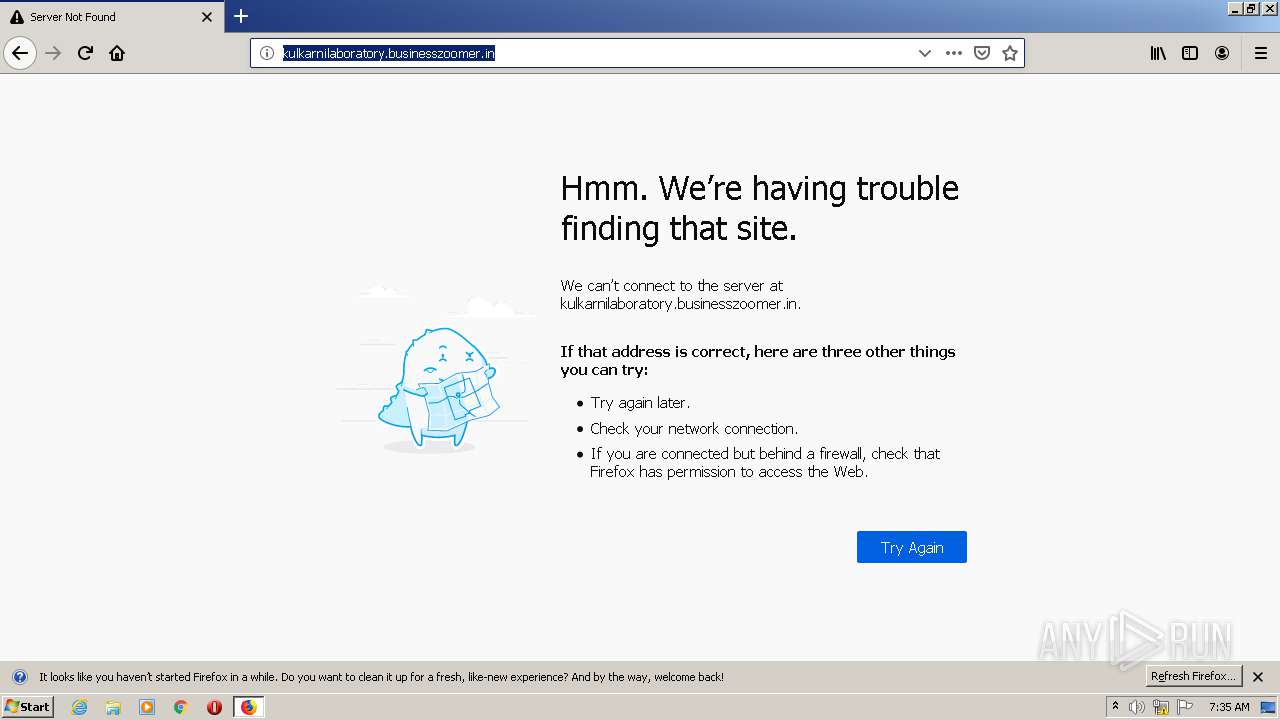Click the question mark notification icon
The width and height of the screenshot is (1280, 720).
19,677
